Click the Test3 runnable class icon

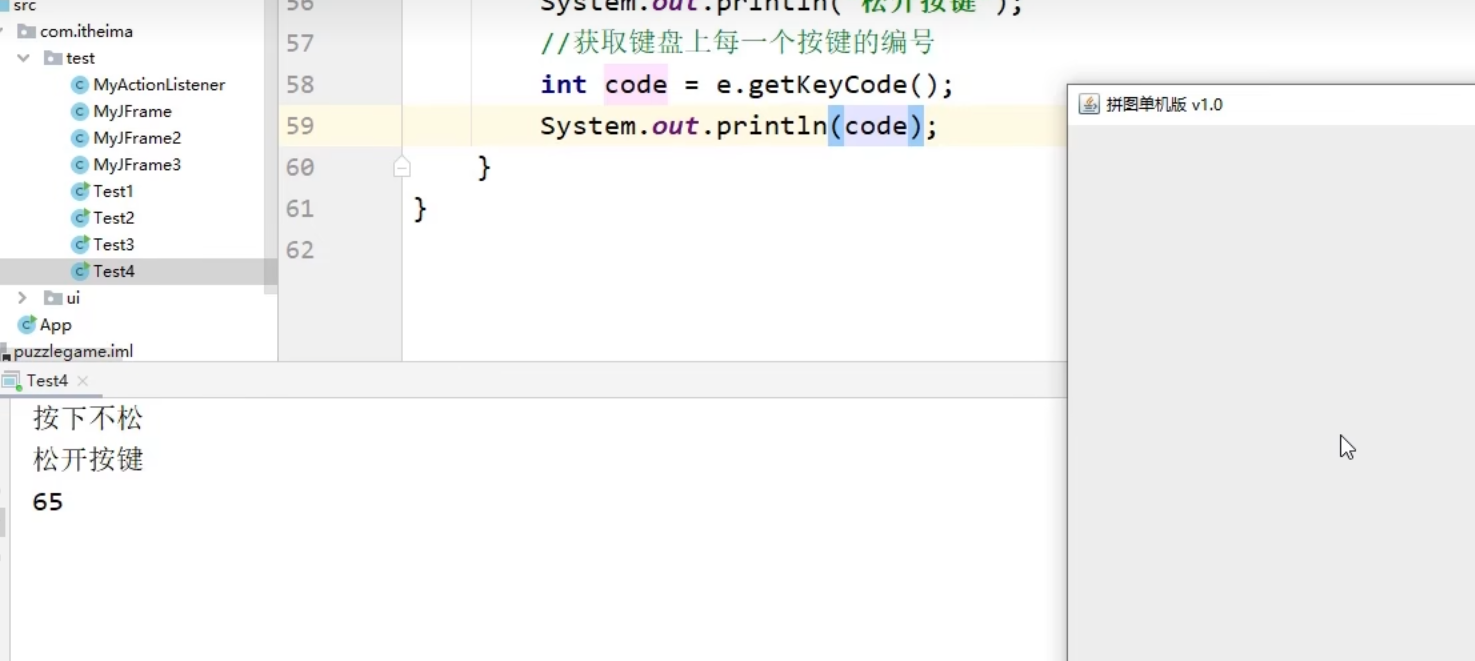80,245
